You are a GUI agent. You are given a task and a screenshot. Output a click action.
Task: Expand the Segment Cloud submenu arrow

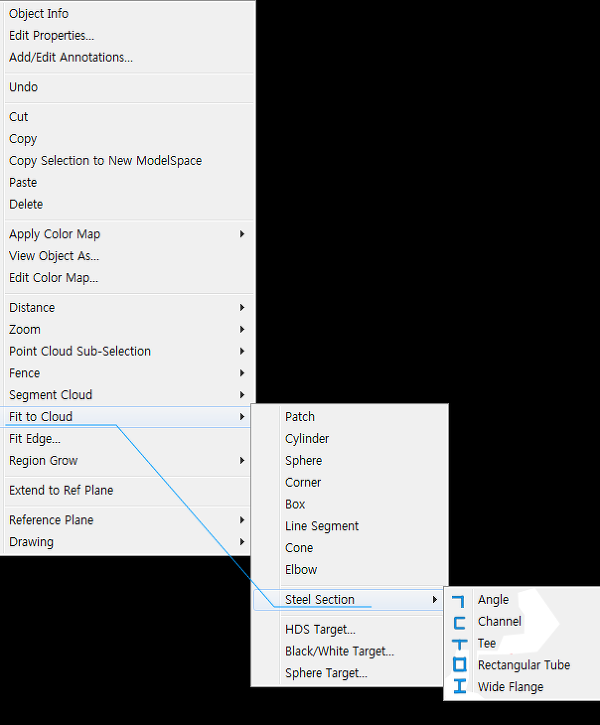pos(242,394)
